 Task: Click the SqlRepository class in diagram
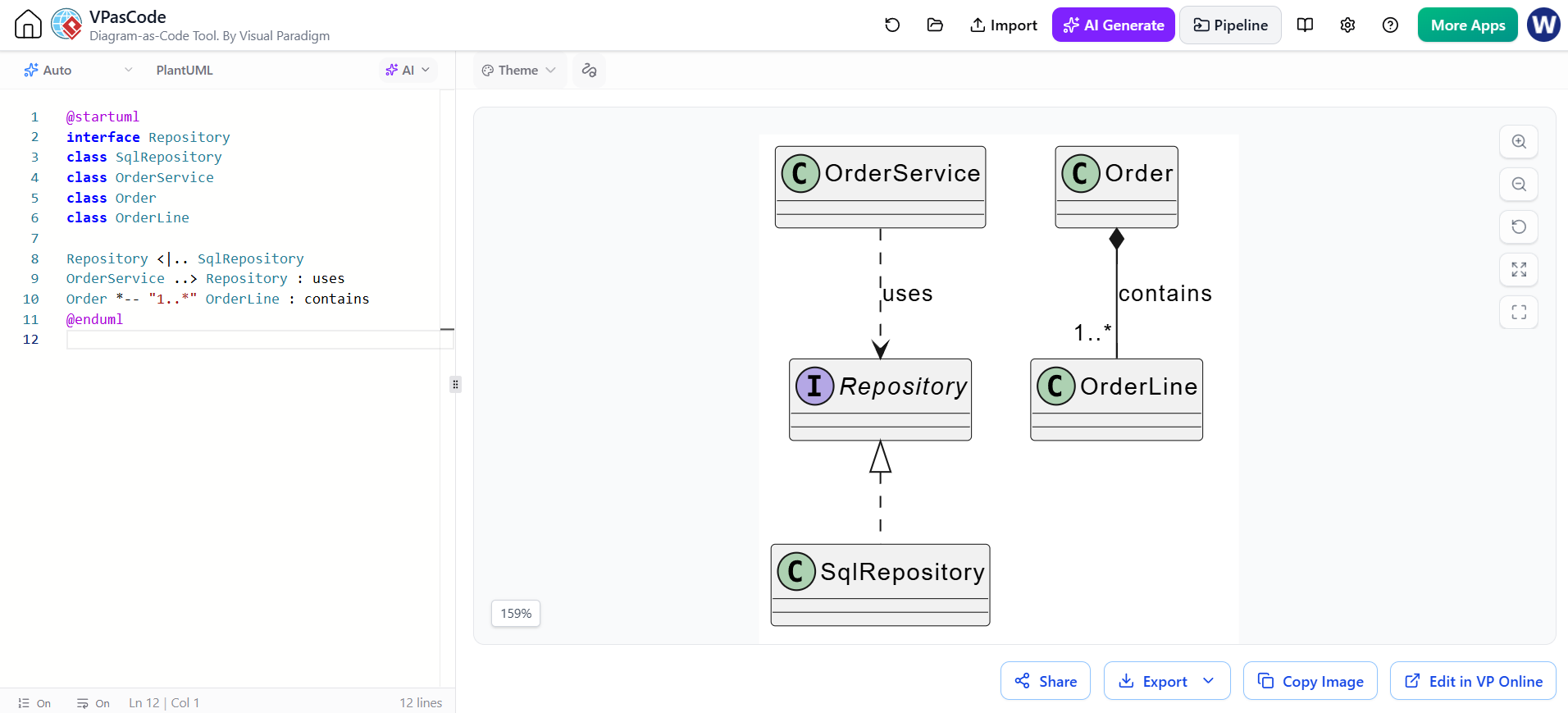(x=880, y=585)
